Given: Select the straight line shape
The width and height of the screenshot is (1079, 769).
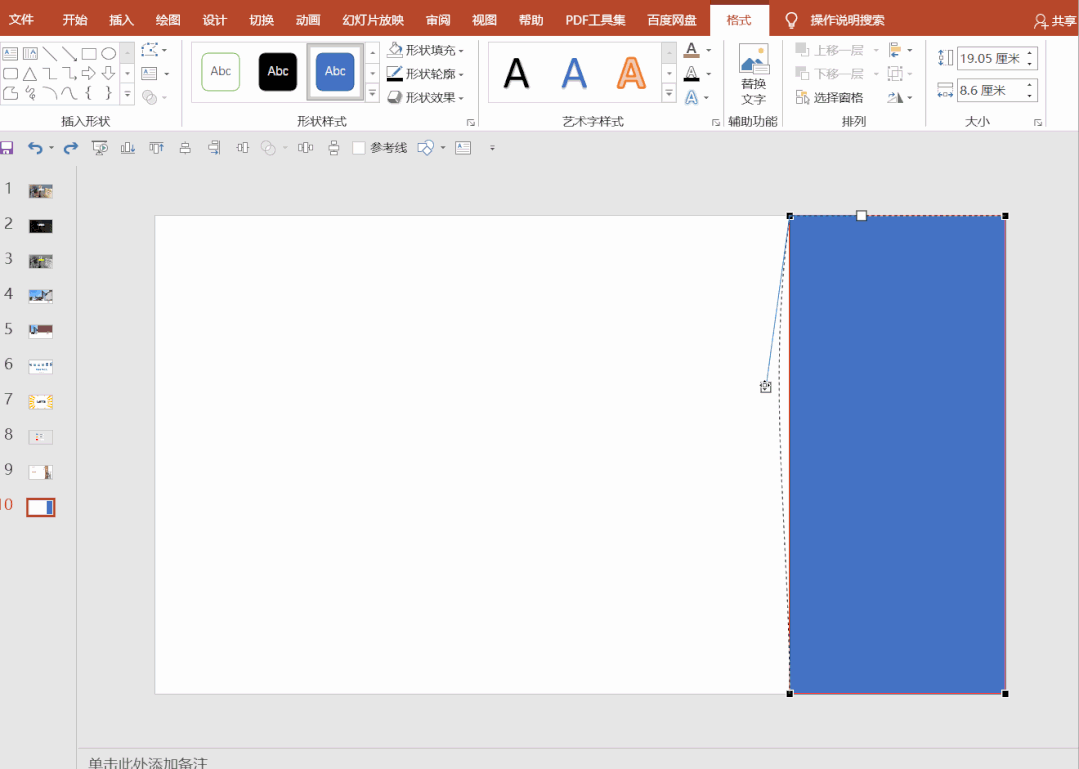Looking at the screenshot, I should 50,54.
